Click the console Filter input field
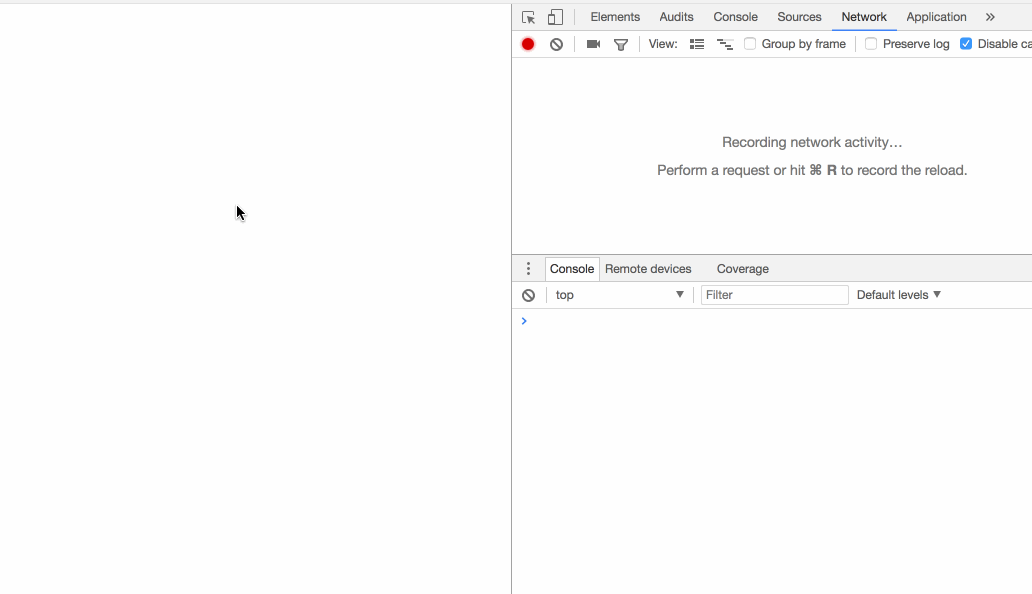1032x594 pixels. (774, 294)
